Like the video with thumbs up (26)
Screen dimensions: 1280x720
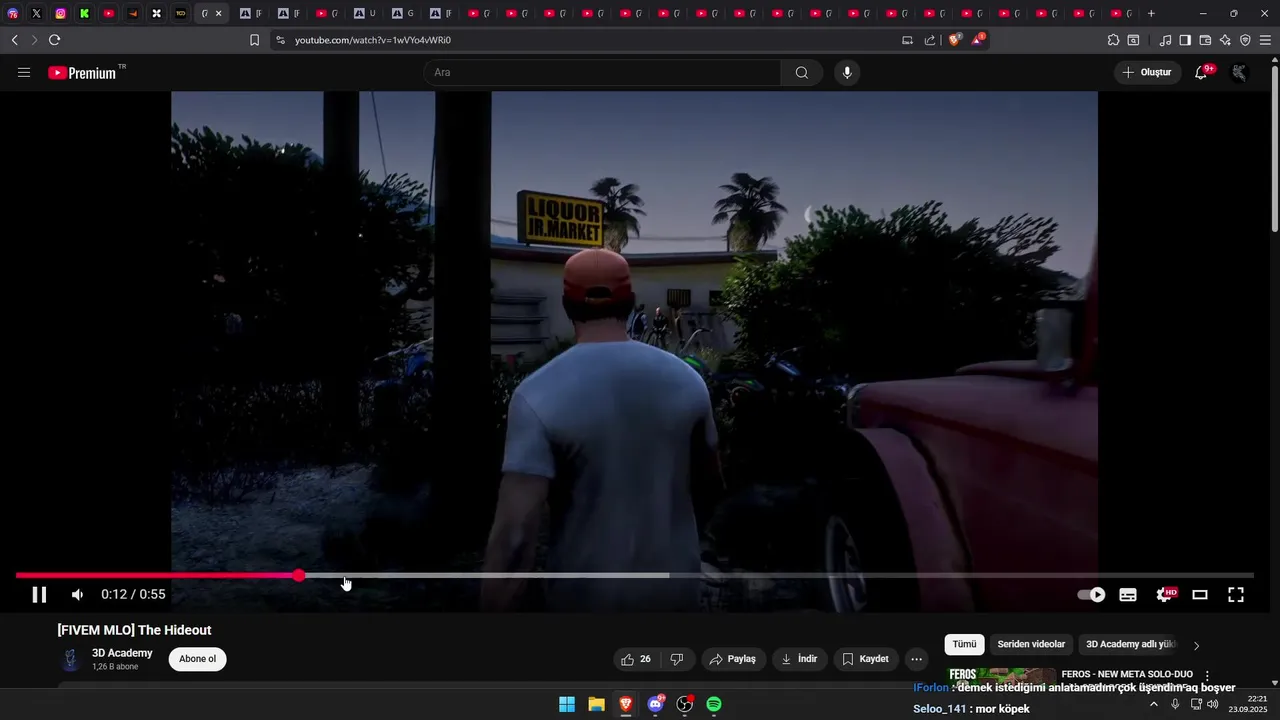pos(636,659)
